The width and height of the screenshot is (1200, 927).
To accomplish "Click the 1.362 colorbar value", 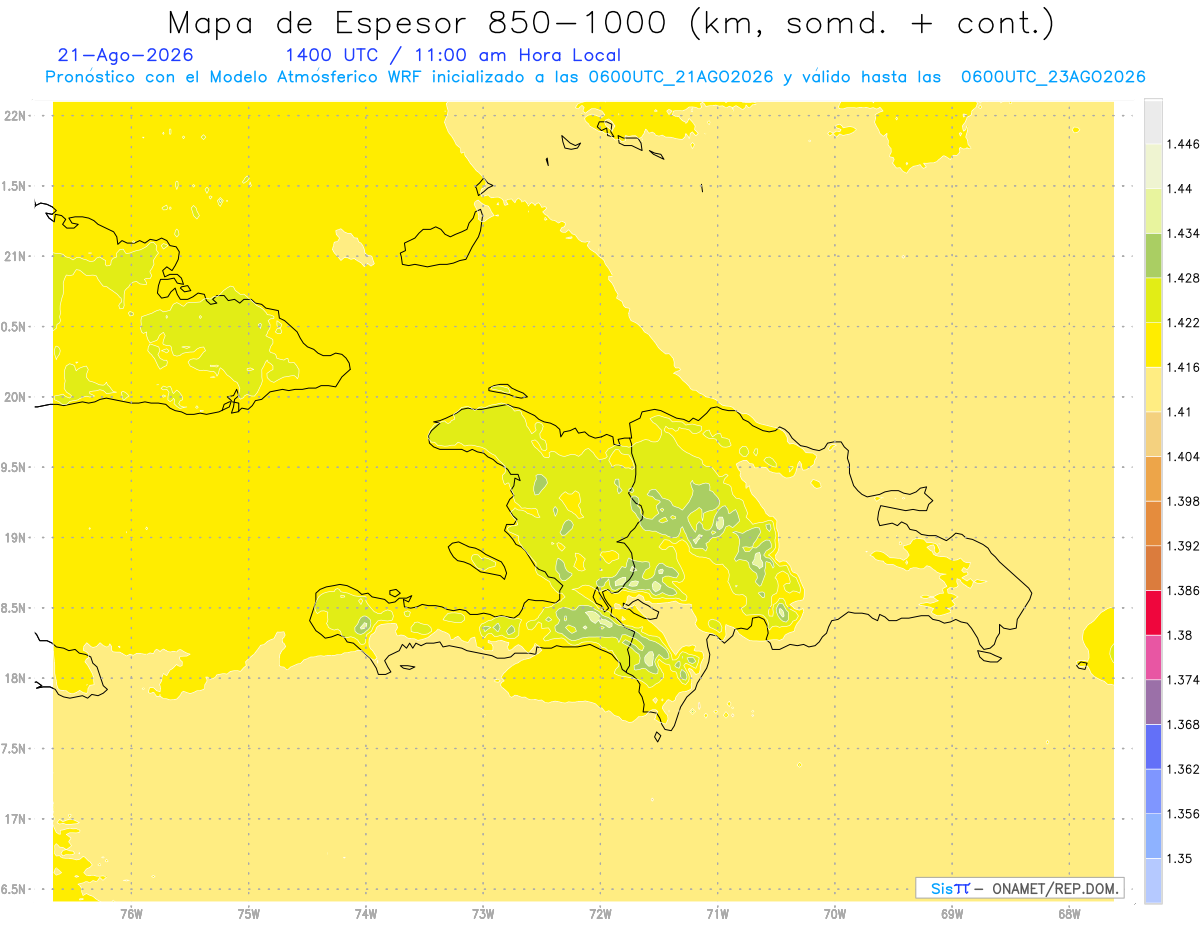I will point(1182,769).
